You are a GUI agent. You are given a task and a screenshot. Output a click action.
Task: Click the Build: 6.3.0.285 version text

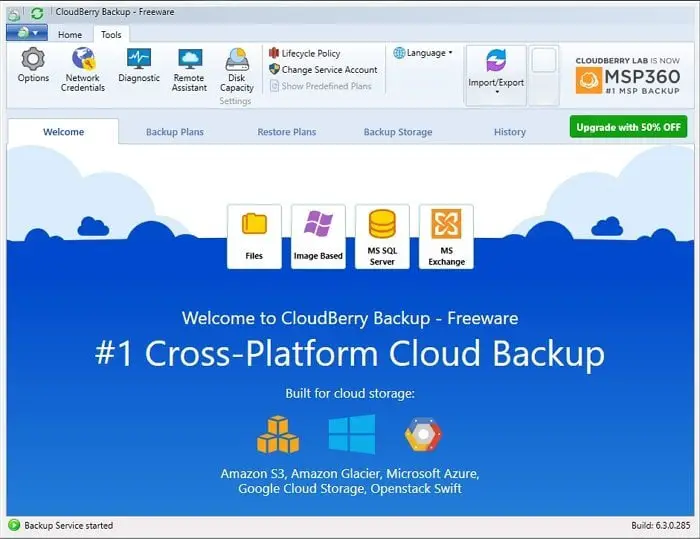[x=661, y=526]
